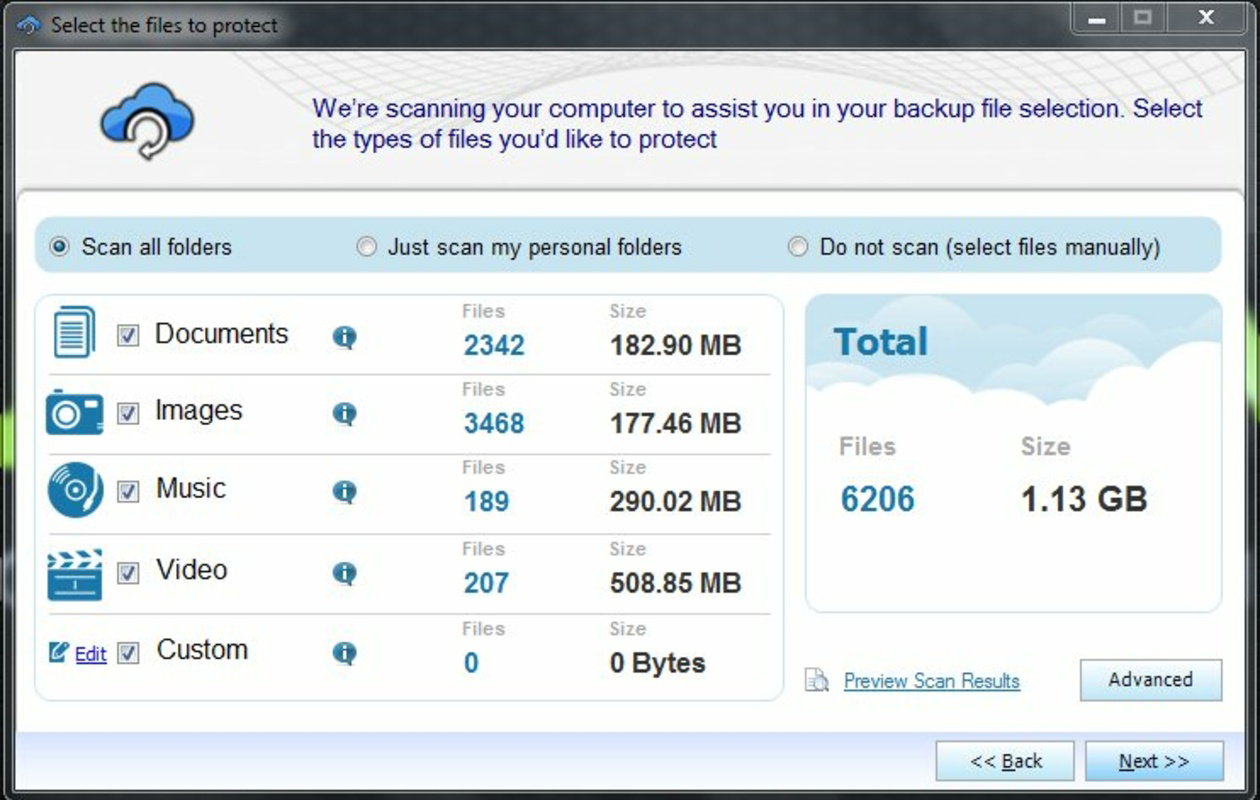Click the Video size 508.85 MB
The height and width of the screenshot is (800, 1260).
[676, 582]
